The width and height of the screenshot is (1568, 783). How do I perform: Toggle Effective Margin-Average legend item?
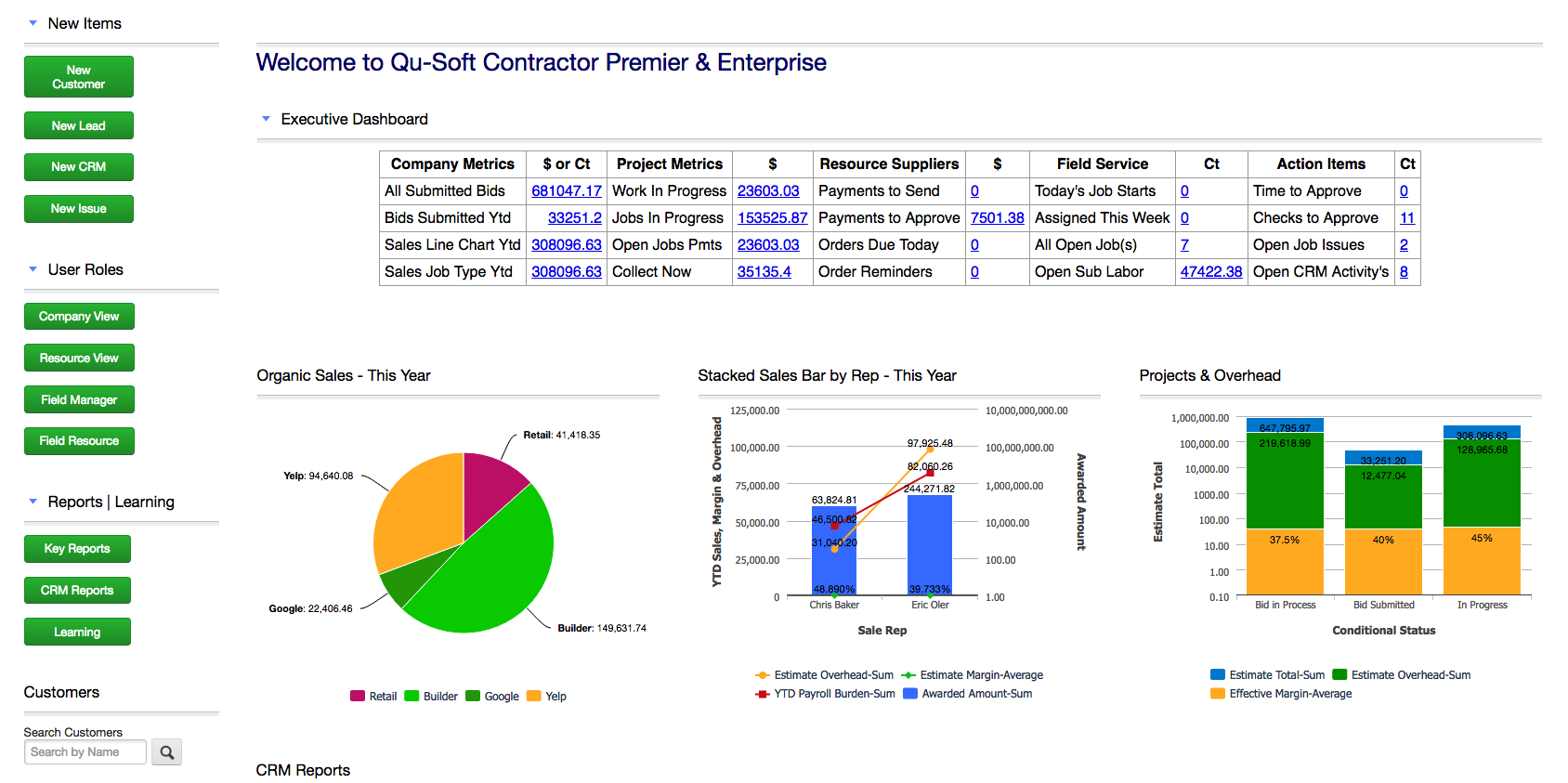(1282, 694)
